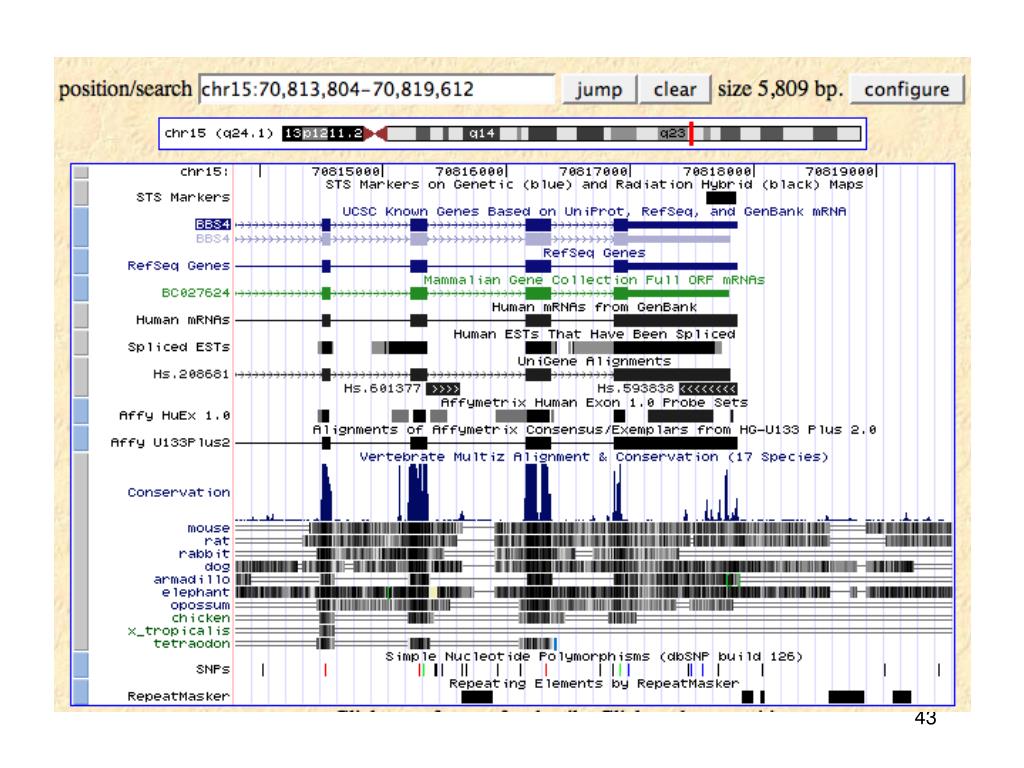The height and width of the screenshot is (768, 1024).
Task: Click the position/search text field
Action: click(x=377, y=90)
